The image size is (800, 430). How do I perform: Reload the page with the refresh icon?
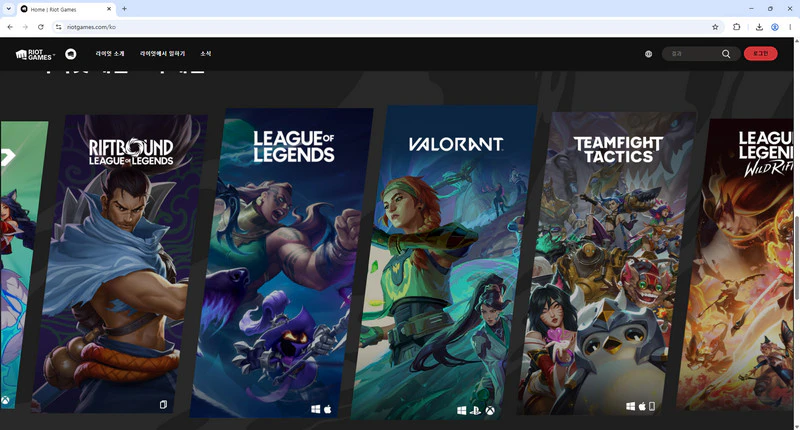tap(41, 27)
